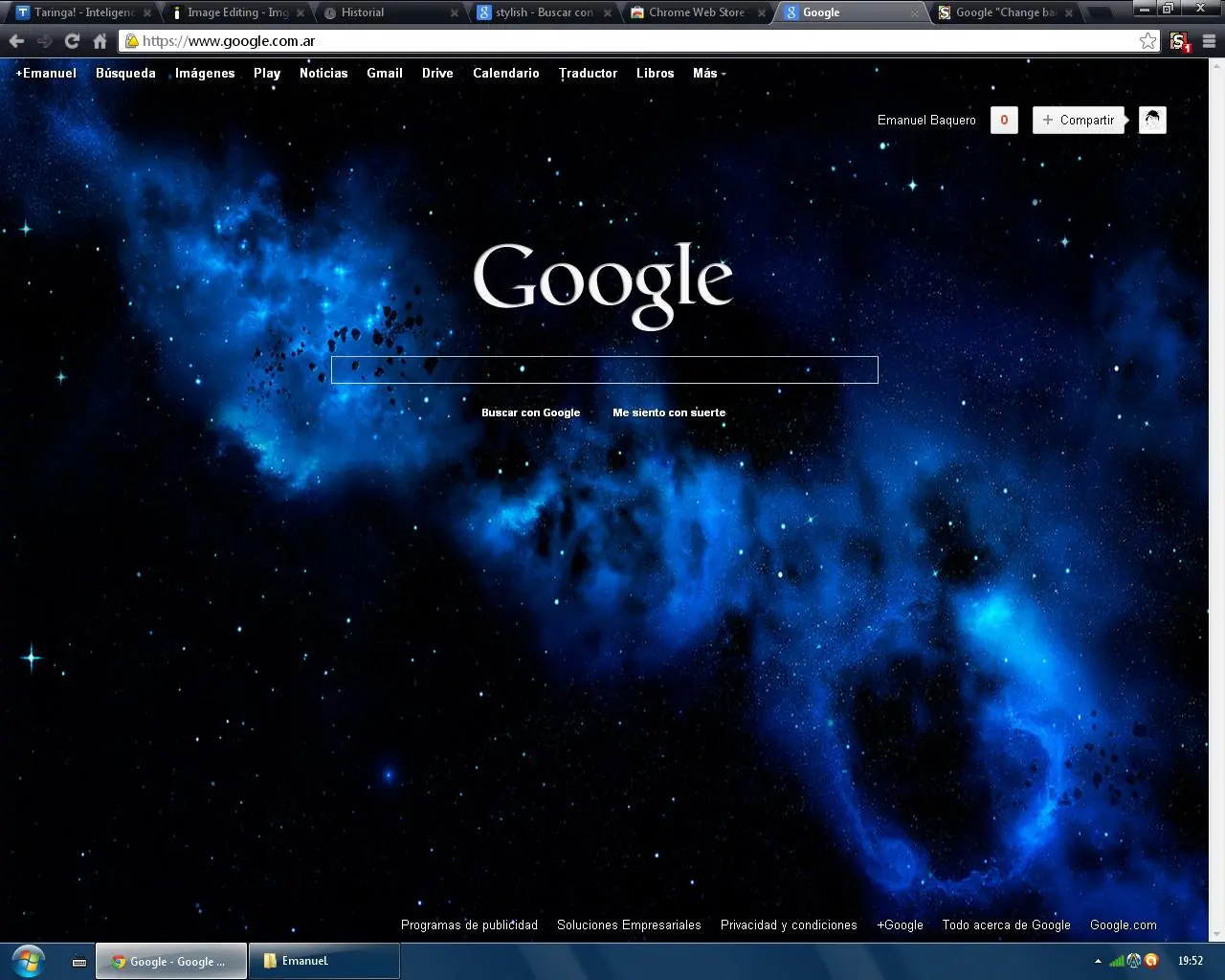The image size is (1225, 980).
Task: Click the Me siento con suerte button
Action: (669, 412)
